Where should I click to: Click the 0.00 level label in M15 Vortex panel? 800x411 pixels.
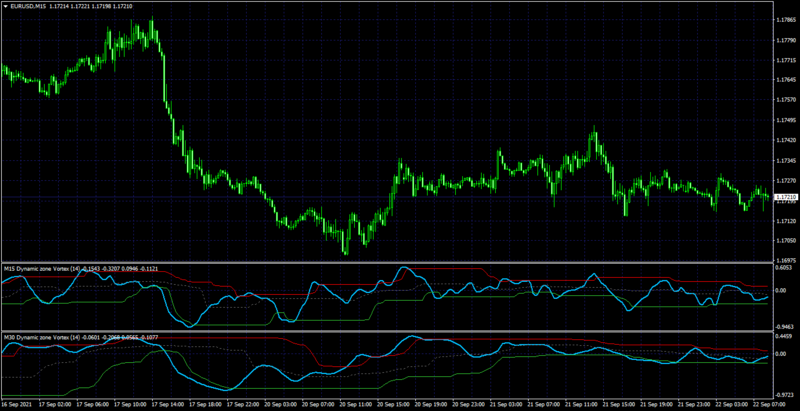(781, 290)
